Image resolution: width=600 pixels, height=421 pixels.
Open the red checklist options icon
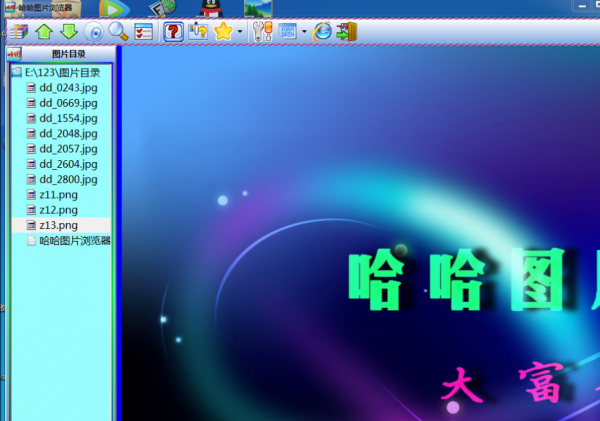[143, 31]
